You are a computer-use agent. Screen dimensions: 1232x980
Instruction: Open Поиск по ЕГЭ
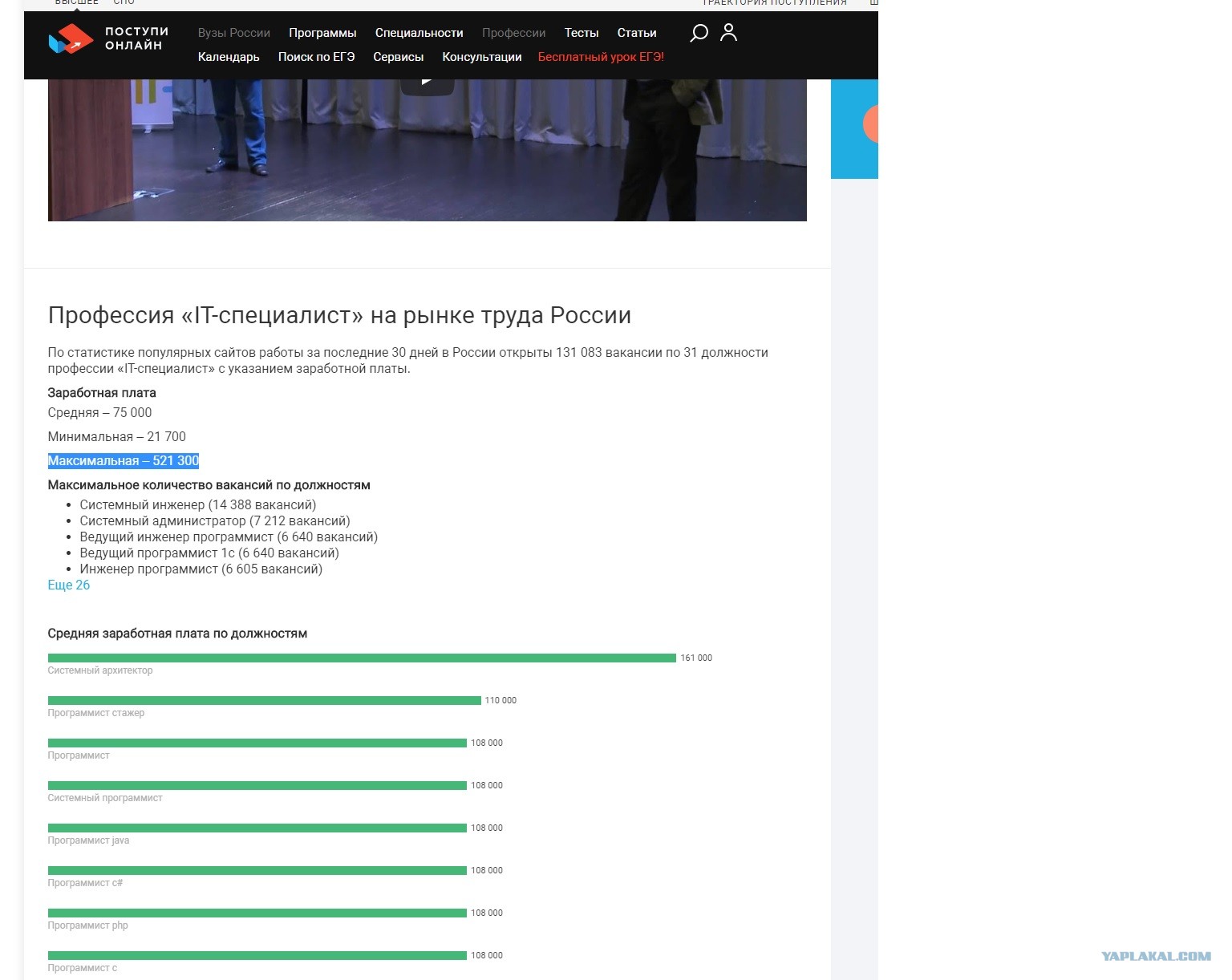[316, 57]
